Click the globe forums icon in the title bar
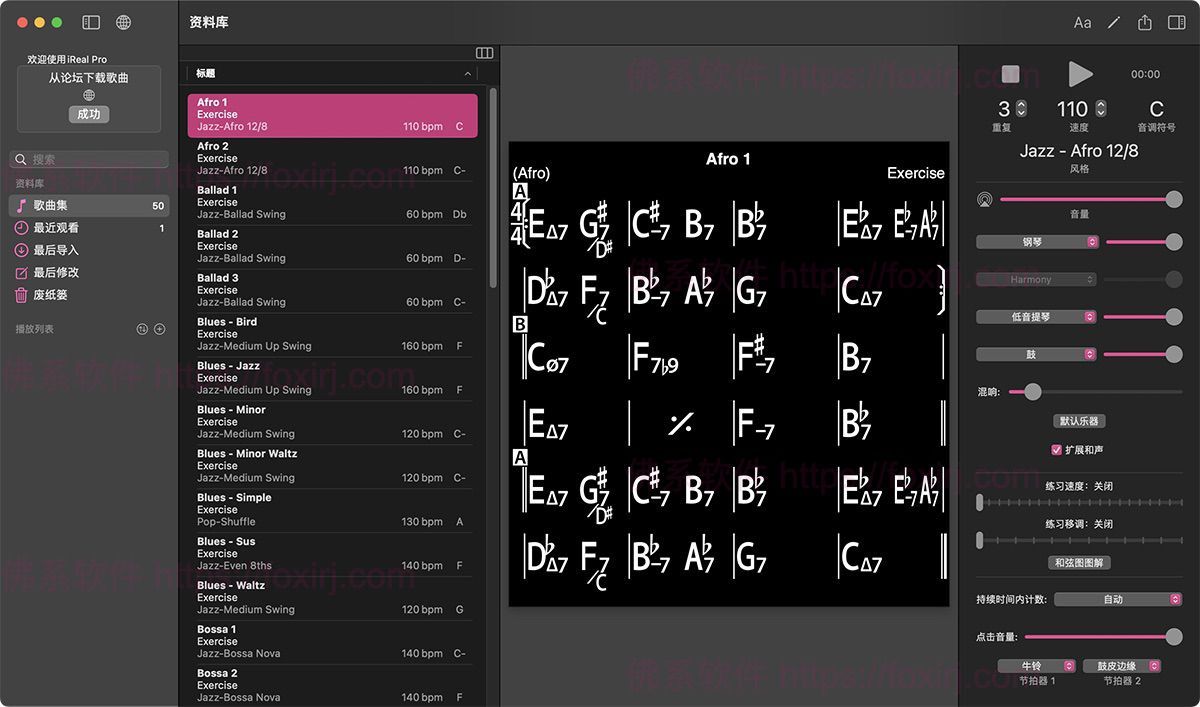Viewport: 1200px width, 707px height. pyautogui.click(x=123, y=22)
